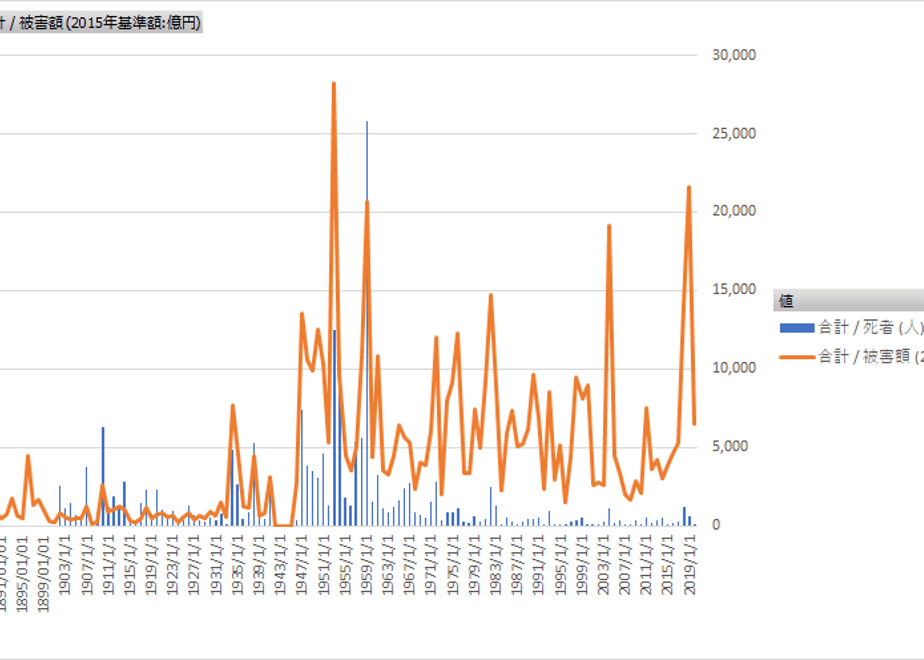Click the 1895/01/01 date axis label

[x=22, y=574]
